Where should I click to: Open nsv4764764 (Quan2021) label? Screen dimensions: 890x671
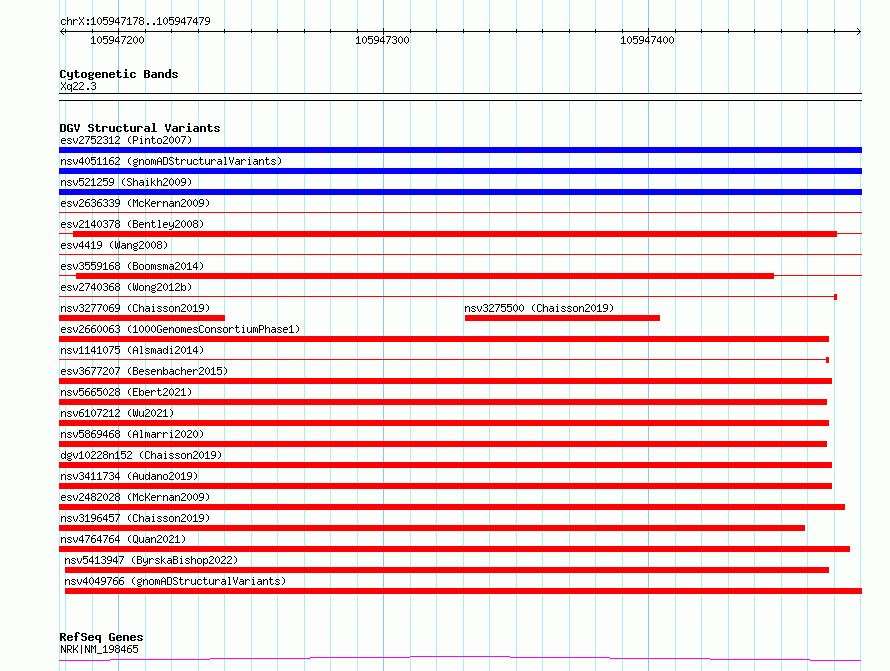coord(123,539)
